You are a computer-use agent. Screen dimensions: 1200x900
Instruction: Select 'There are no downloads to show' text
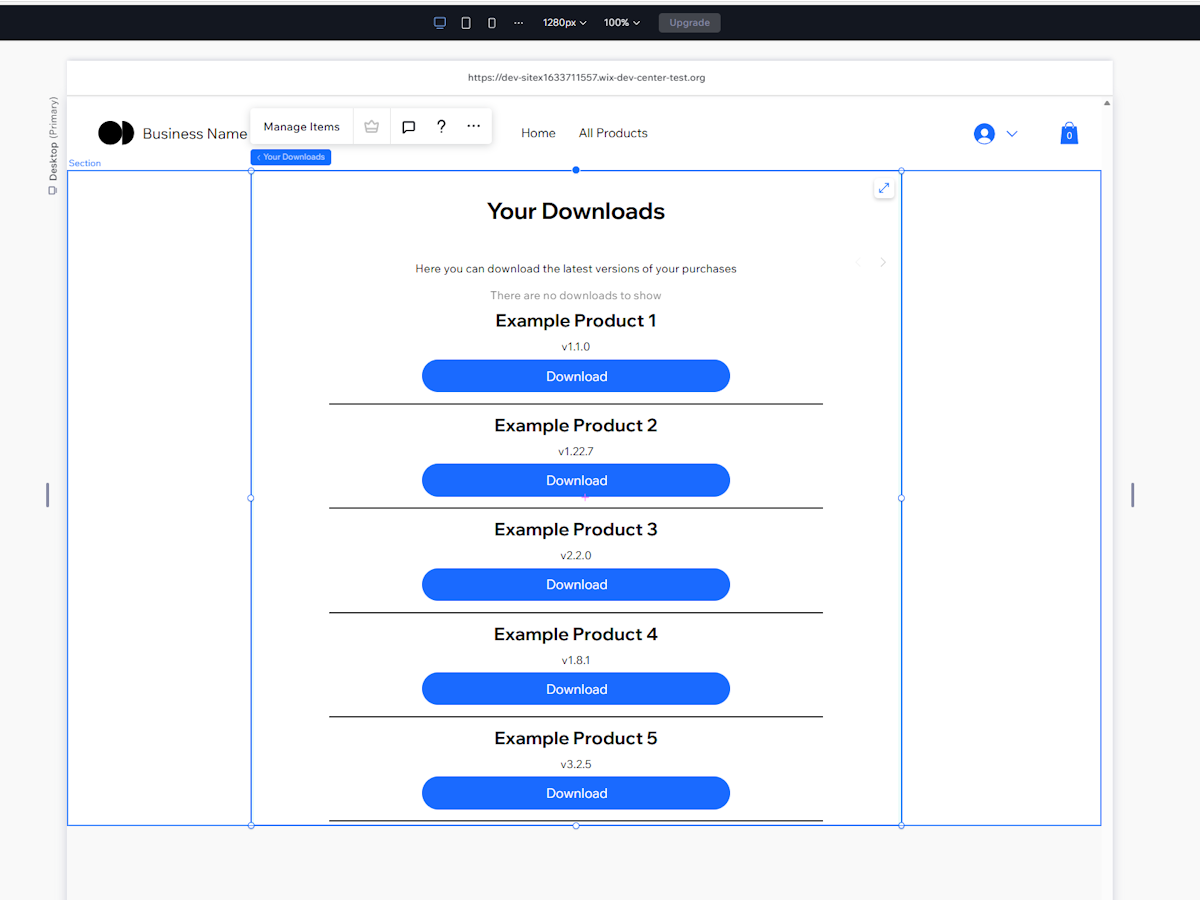pyautogui.click(x=576, y=295)
